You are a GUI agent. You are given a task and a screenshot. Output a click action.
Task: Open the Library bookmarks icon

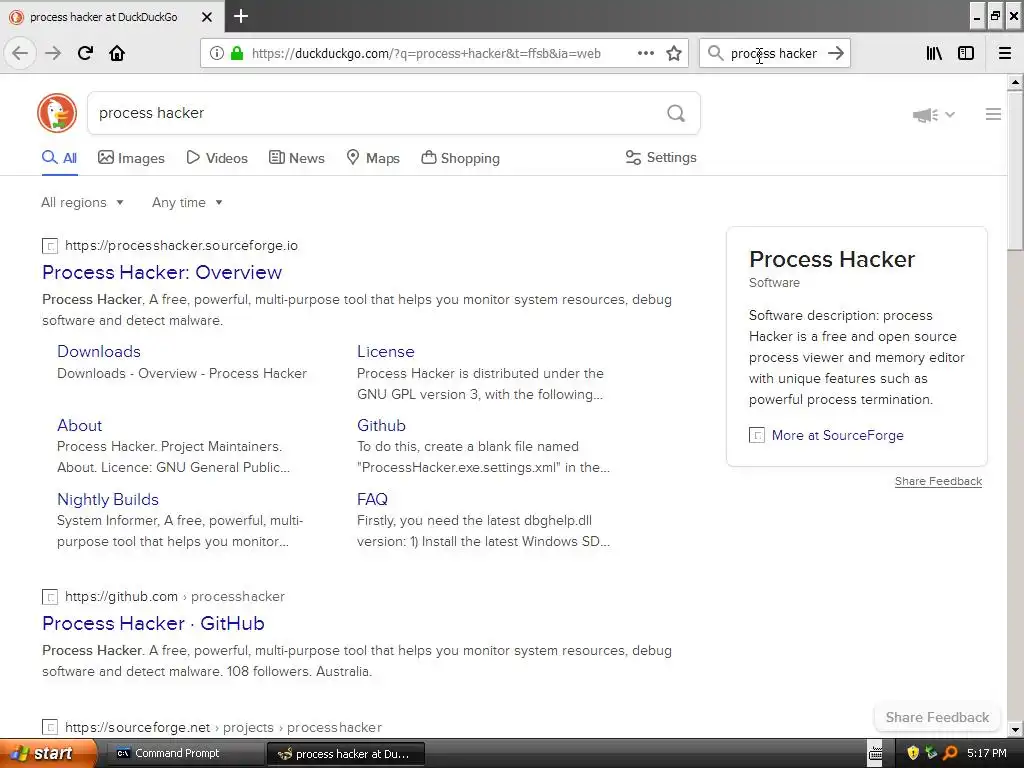(x=934, y=53)
